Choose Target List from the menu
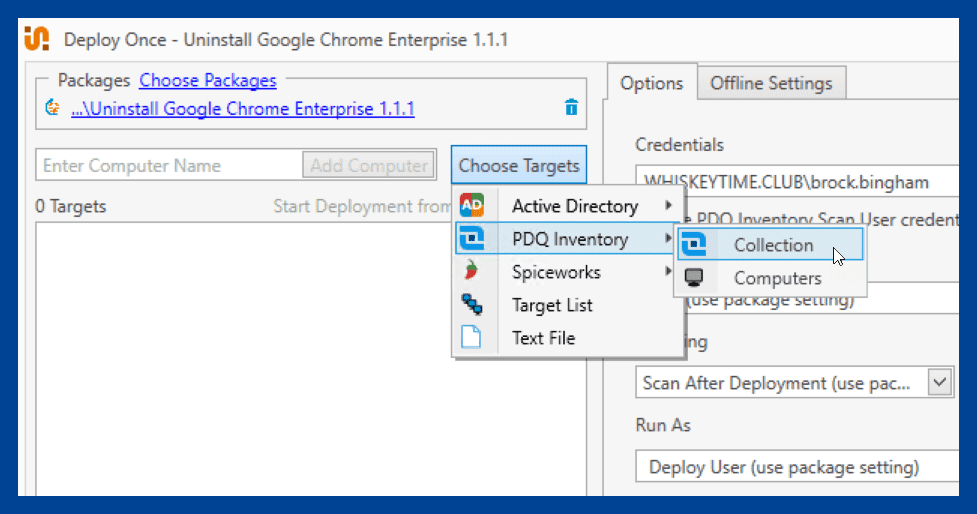 coord(568,305)
